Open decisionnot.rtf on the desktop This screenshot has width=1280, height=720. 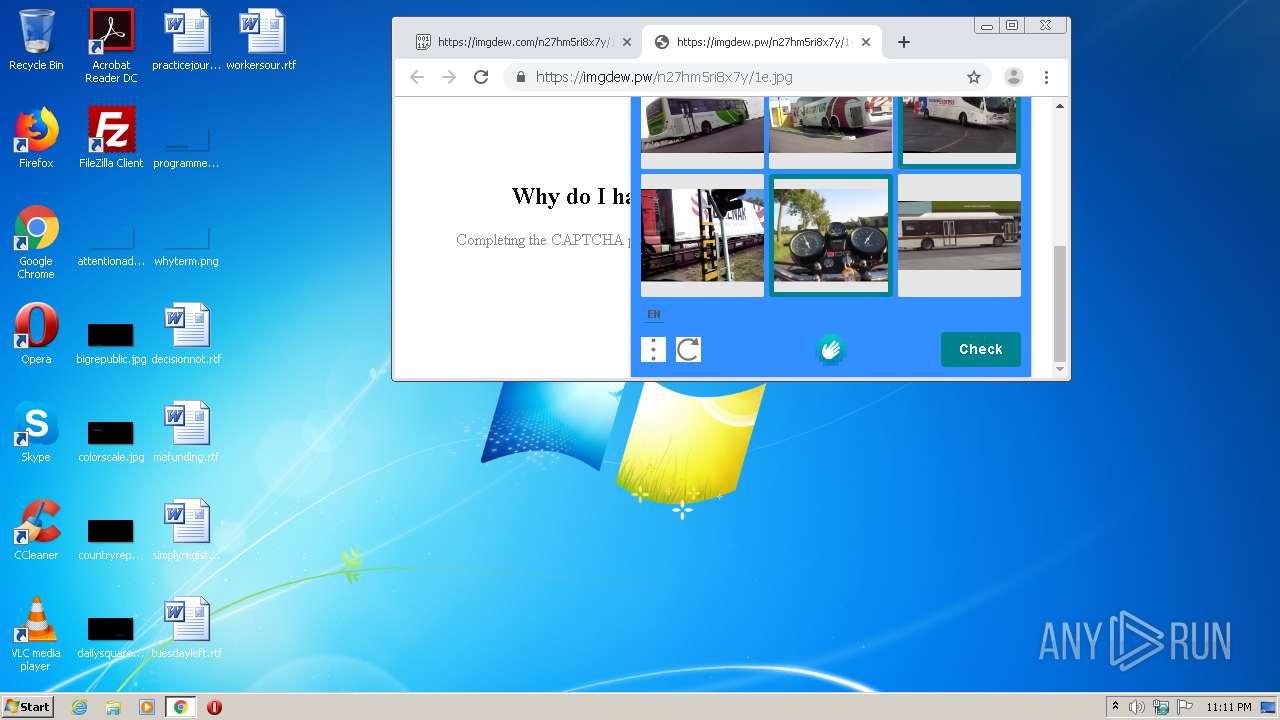point(186,334)
